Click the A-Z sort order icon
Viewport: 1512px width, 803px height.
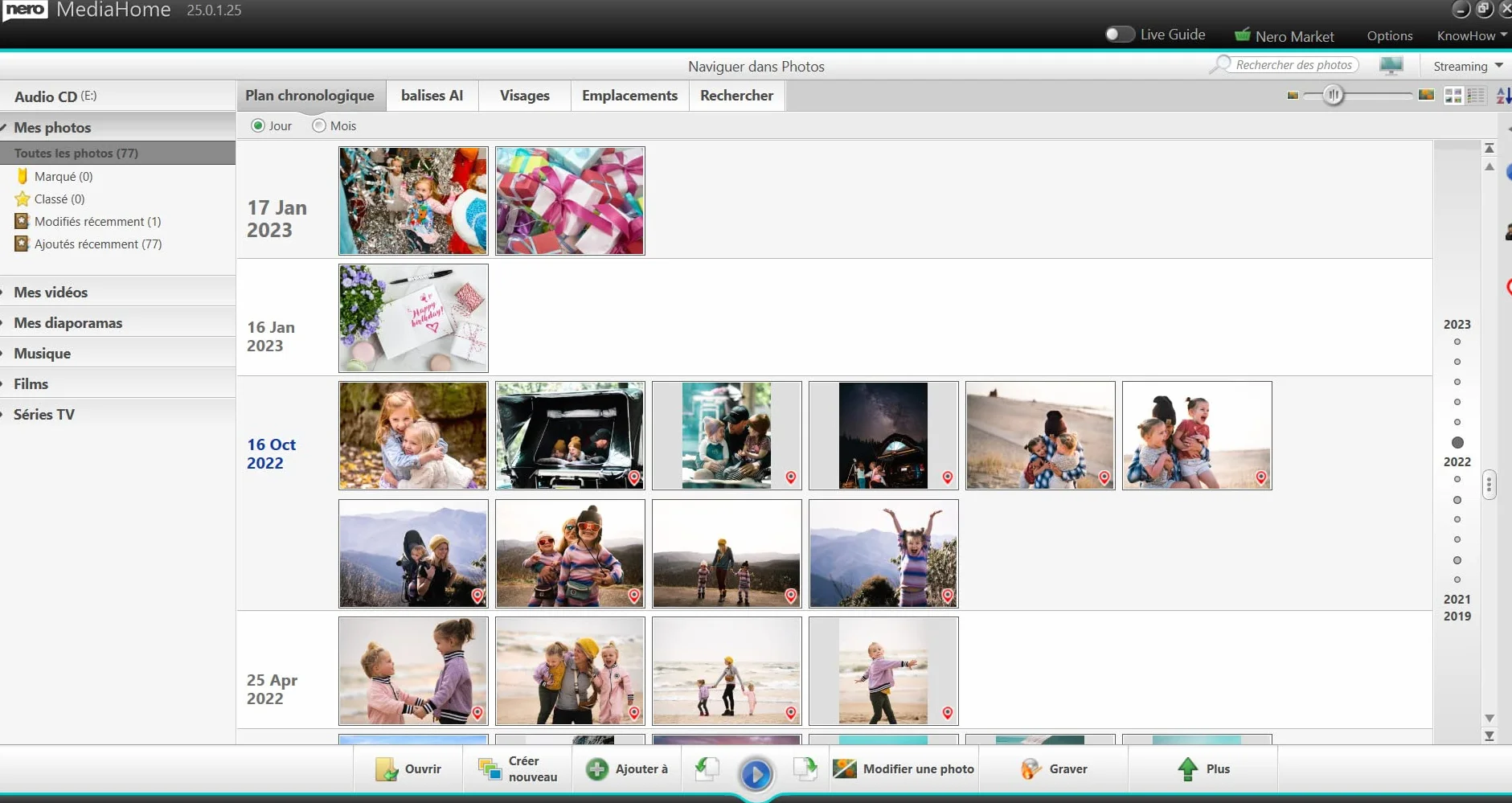click(x=1503, y=96)
